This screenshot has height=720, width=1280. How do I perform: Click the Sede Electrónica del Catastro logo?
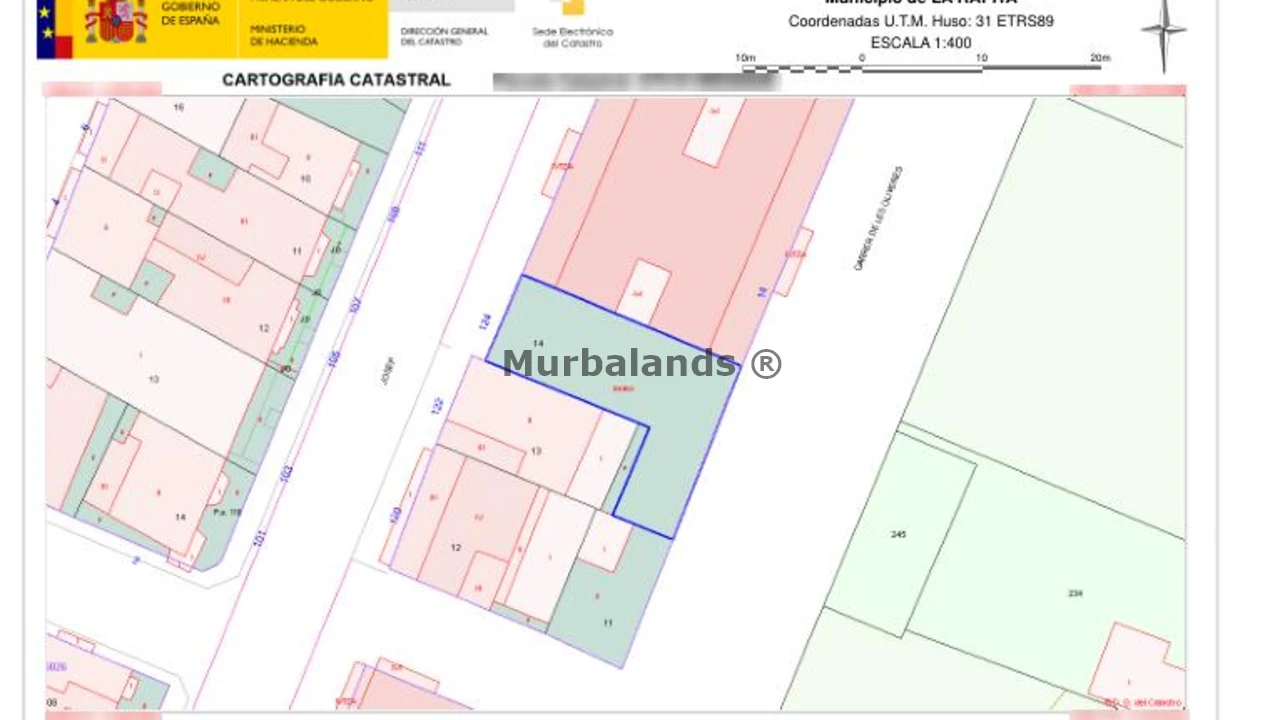point(572,24)
